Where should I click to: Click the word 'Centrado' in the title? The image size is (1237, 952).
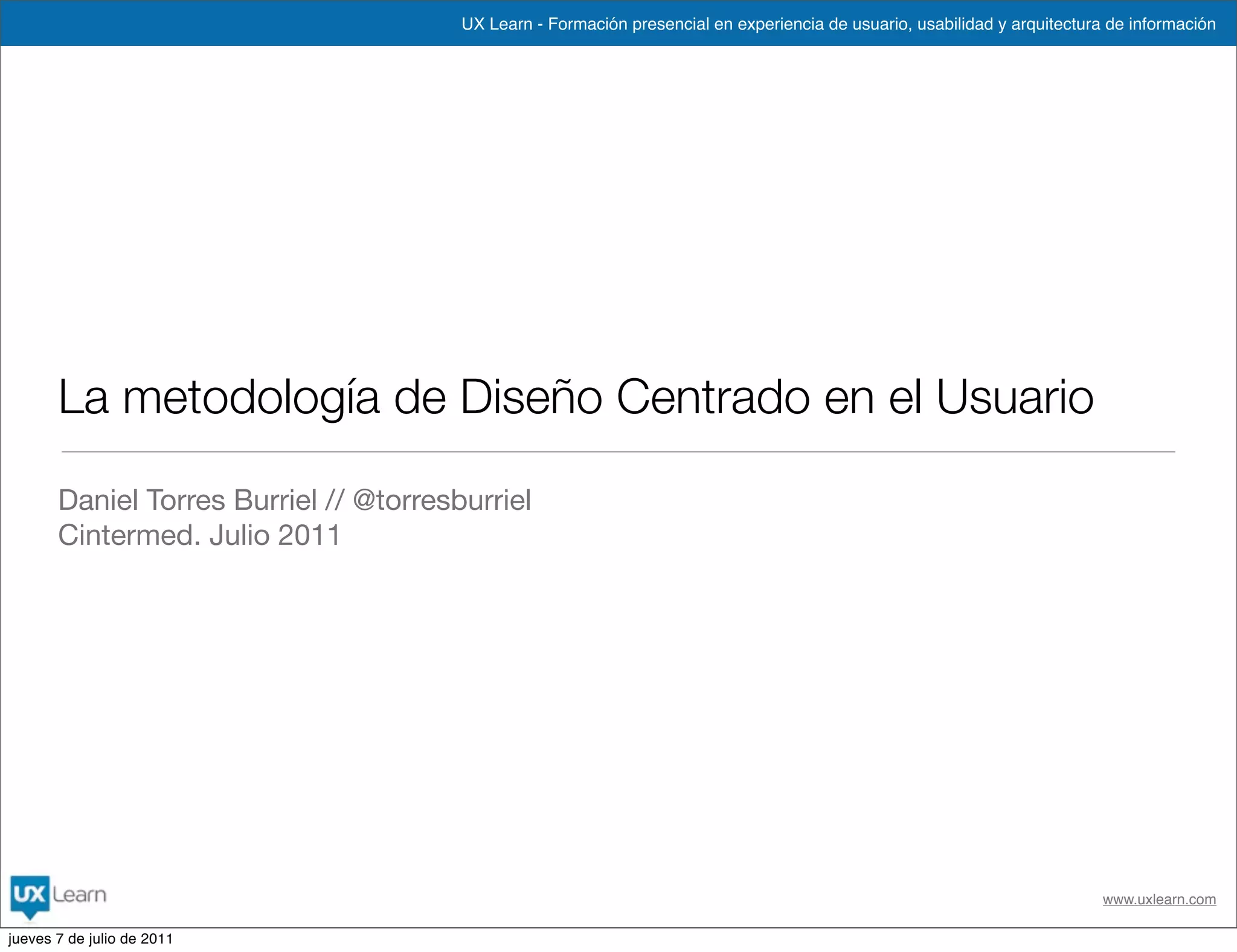(713, 397)
